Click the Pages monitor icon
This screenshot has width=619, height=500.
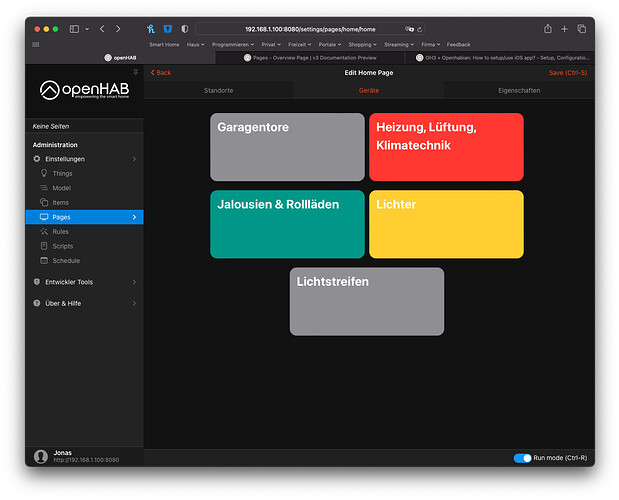click(x=44, y=217)
